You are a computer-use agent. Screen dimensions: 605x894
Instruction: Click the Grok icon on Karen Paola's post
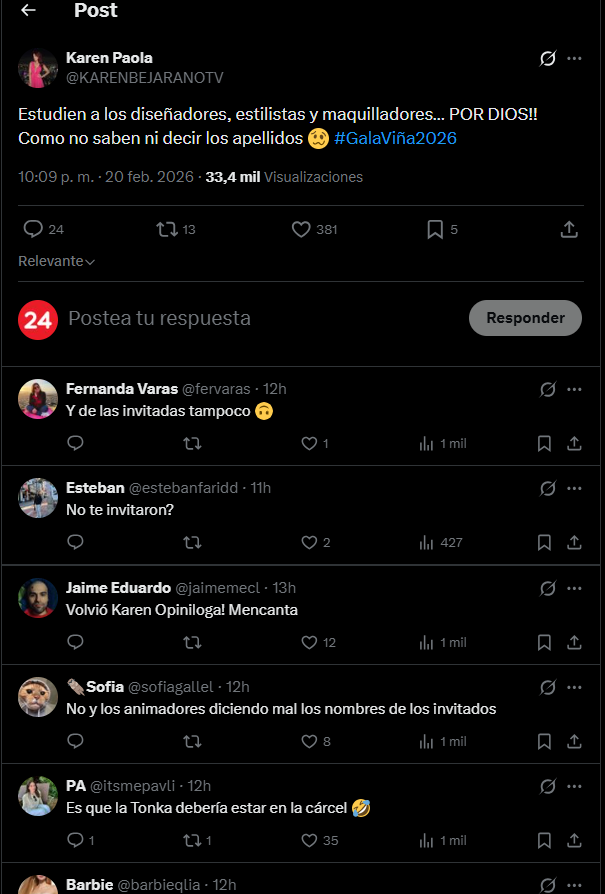coord(547,59)
